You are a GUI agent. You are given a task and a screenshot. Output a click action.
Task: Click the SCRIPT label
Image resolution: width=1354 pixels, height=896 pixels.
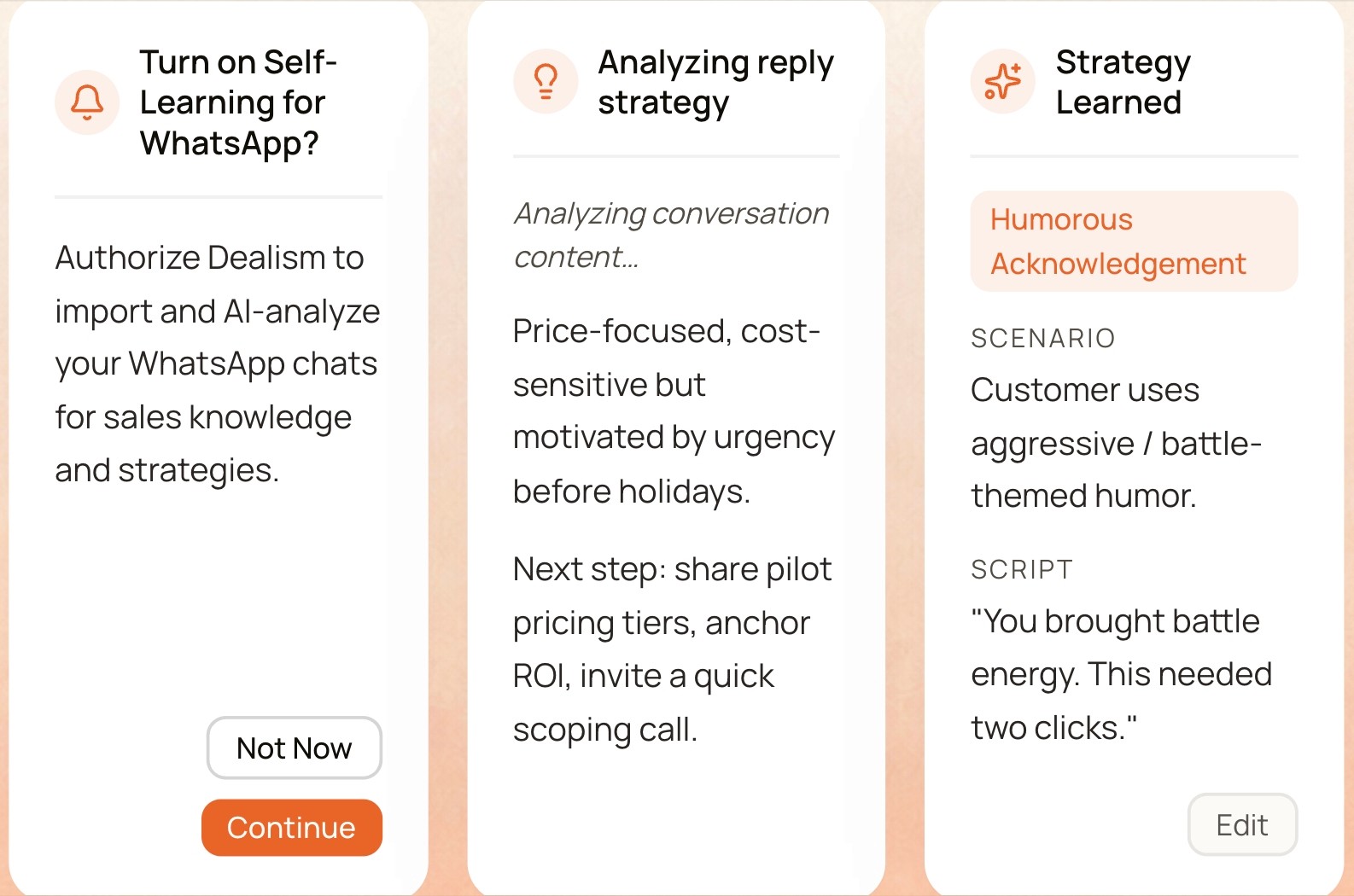(x=1021, y=570)
